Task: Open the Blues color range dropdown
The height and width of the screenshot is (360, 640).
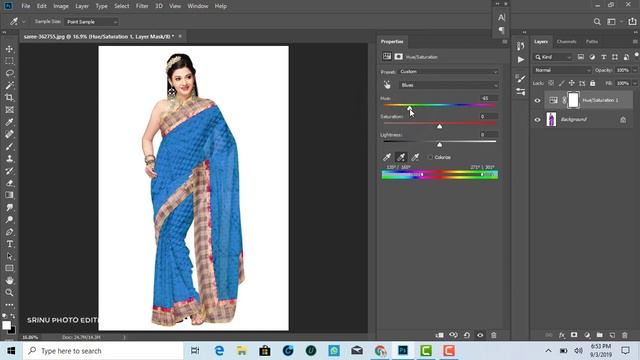Action: [448, 85]
